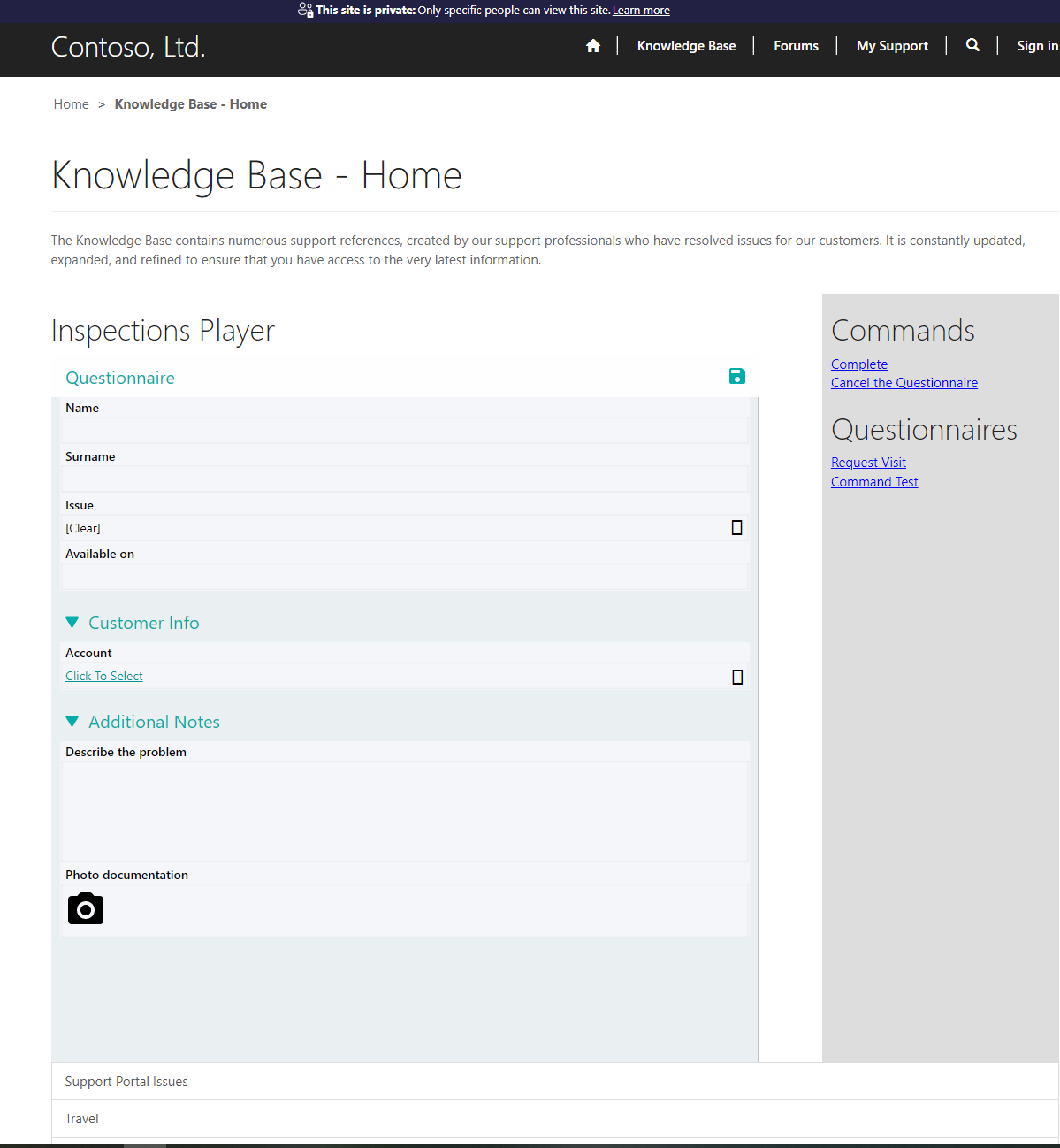Go to Home breadcrumb link
Viewport: 1060px width, 1148px height.
tap(71, 104)
